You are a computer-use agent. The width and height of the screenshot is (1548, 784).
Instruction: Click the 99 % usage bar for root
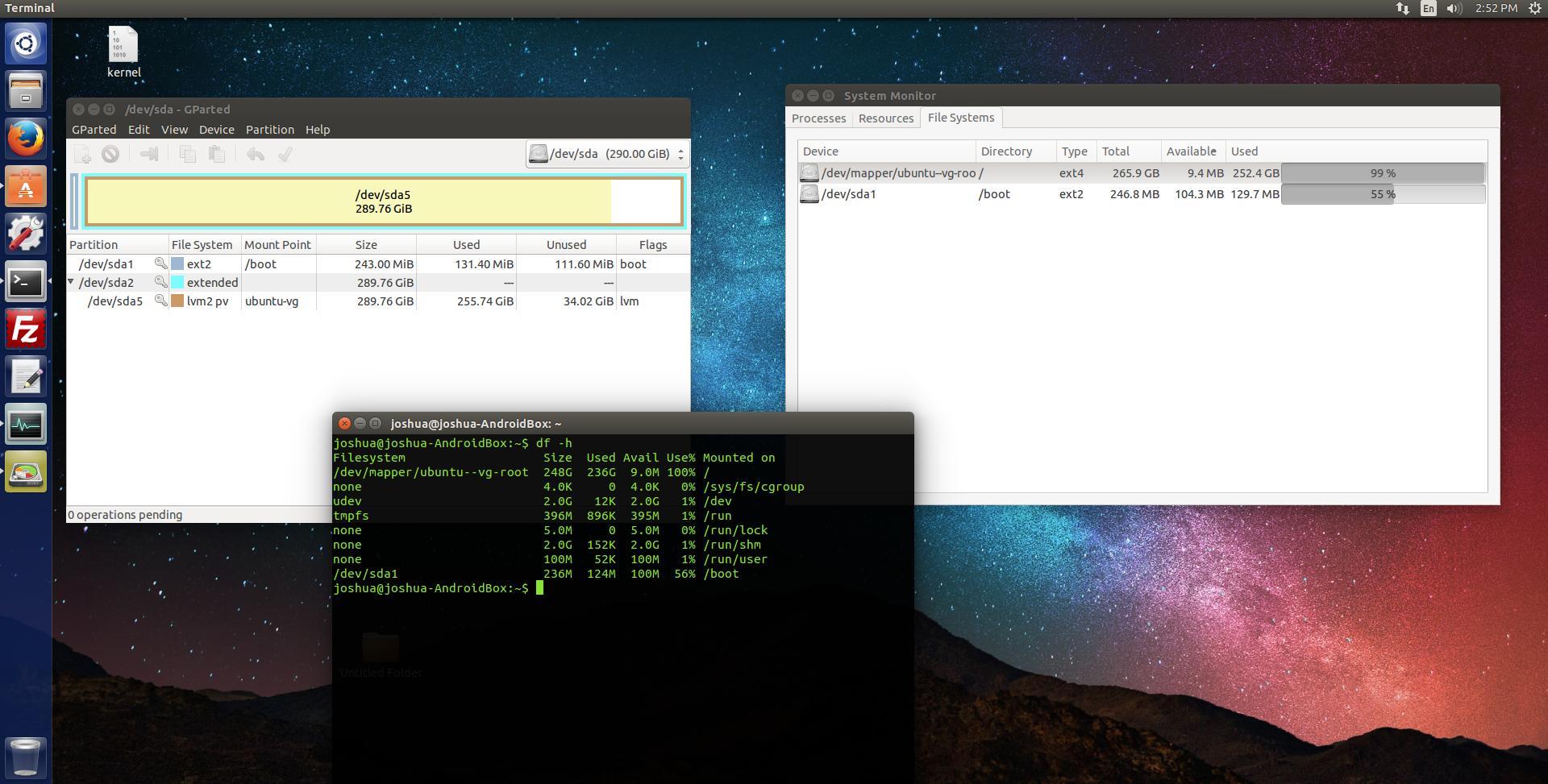coord(1383,173)
